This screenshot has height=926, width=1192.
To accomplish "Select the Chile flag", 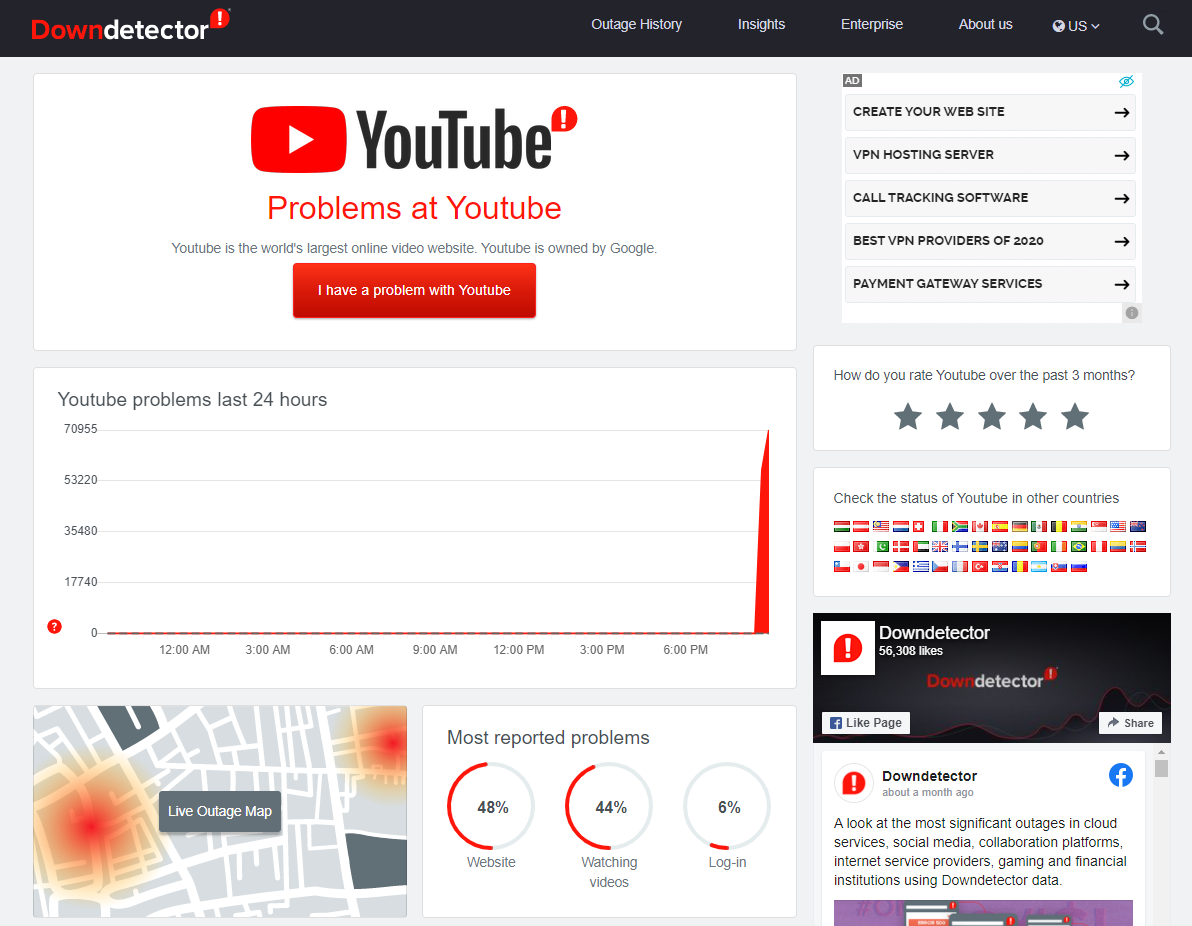I will click(842, 566).
